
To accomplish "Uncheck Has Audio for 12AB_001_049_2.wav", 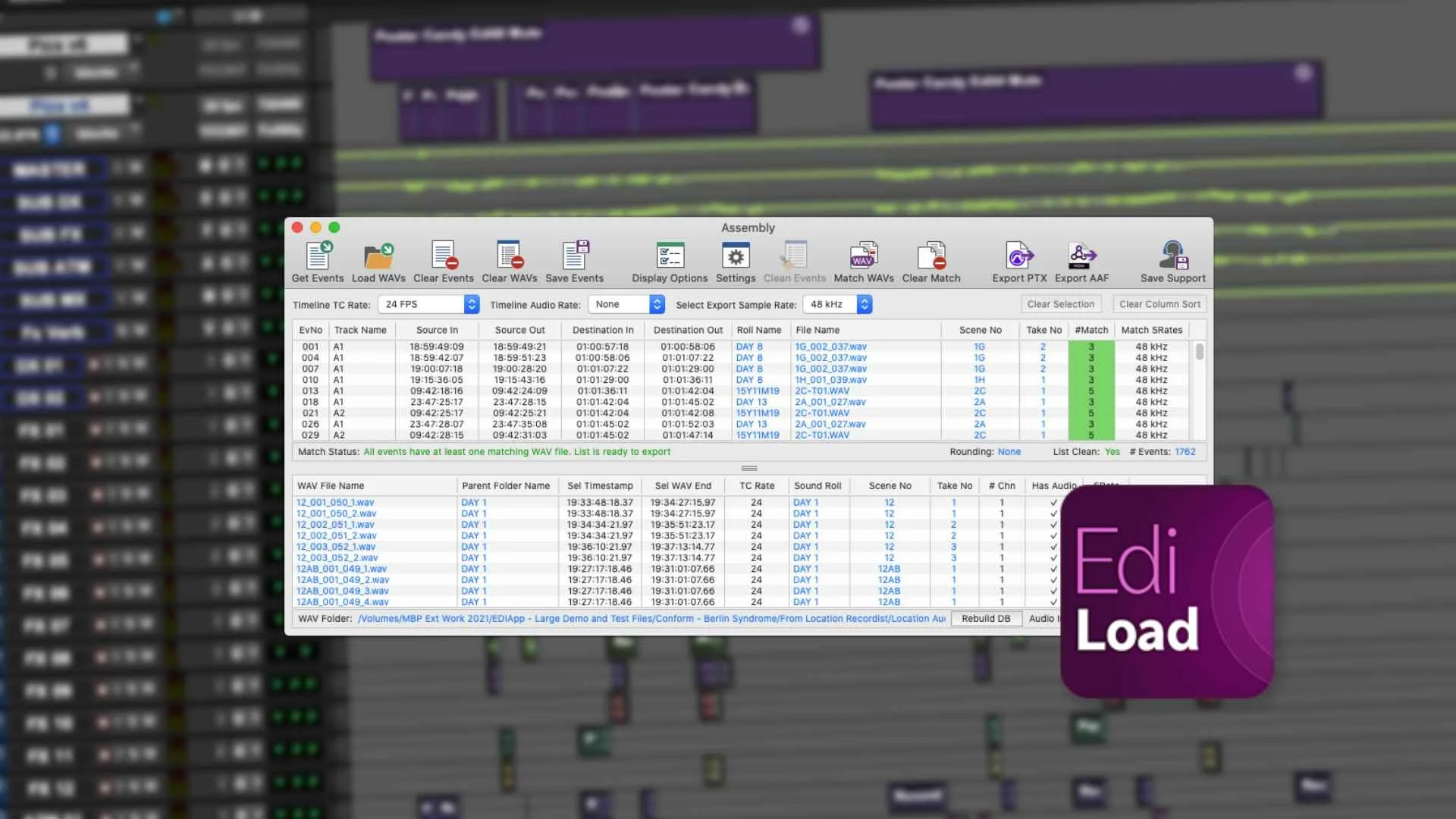I will click(1053, 579).
